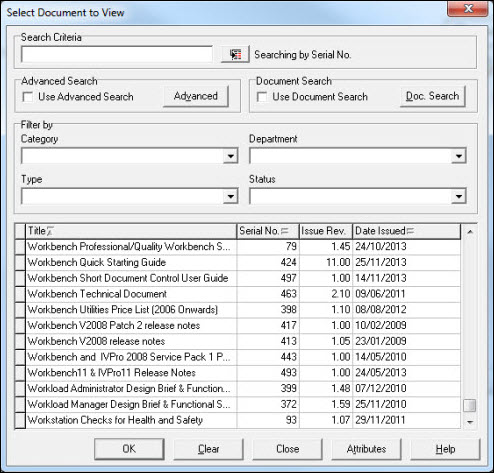The height and width of the screenshot is (473, 494).
Task: Expand the Department filter dropdown
Action: [x=459, y=156]
